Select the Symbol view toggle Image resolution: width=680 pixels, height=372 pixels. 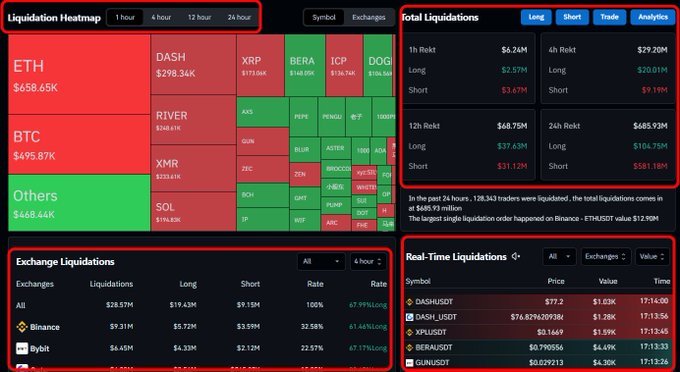click(324, 17)
